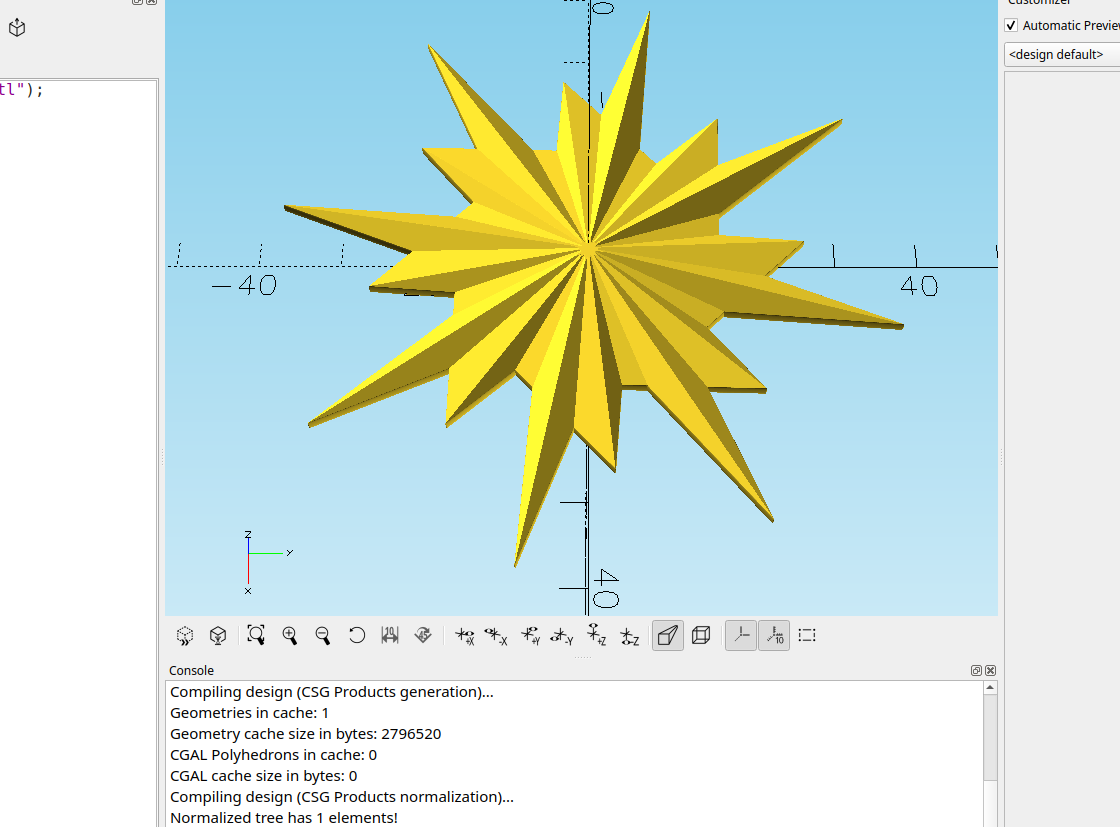The height and width of the screenshot is (827, 1120).
Task: Click the Console vertical scrollbar thumb
Action: pyautogui.click(x=990, y=737)
